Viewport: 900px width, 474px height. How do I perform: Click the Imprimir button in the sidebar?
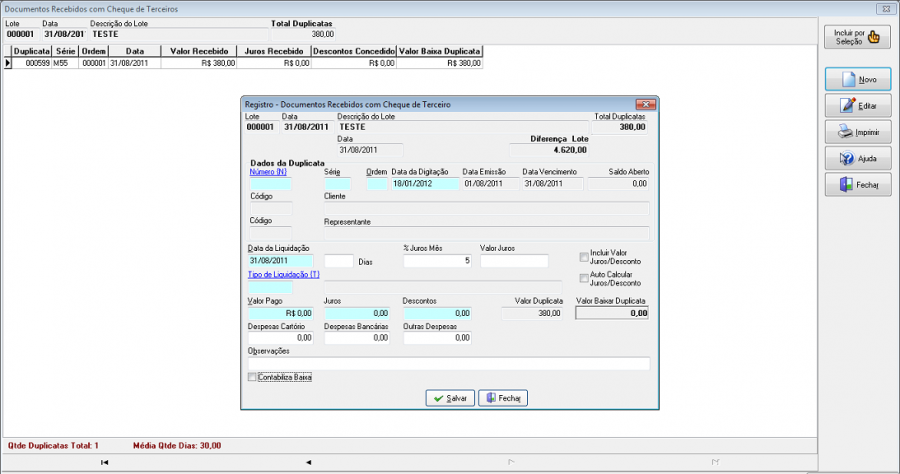[858, 132]
